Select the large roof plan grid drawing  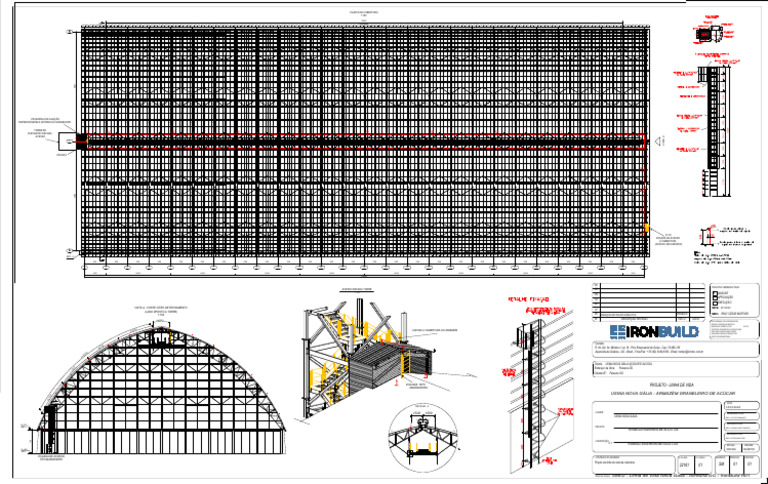point(365,142)
